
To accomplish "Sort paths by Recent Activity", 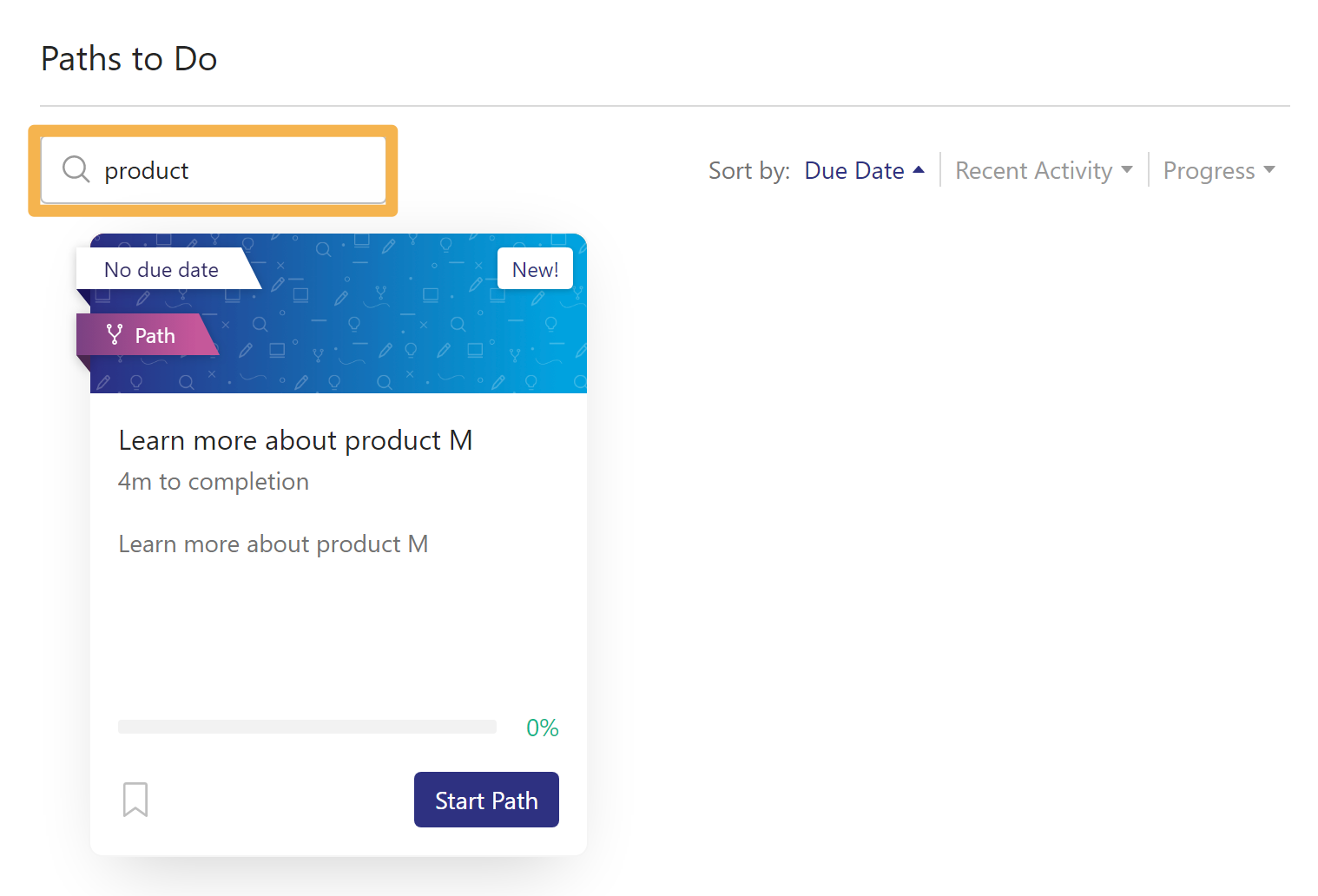I will pos(1033,171).
